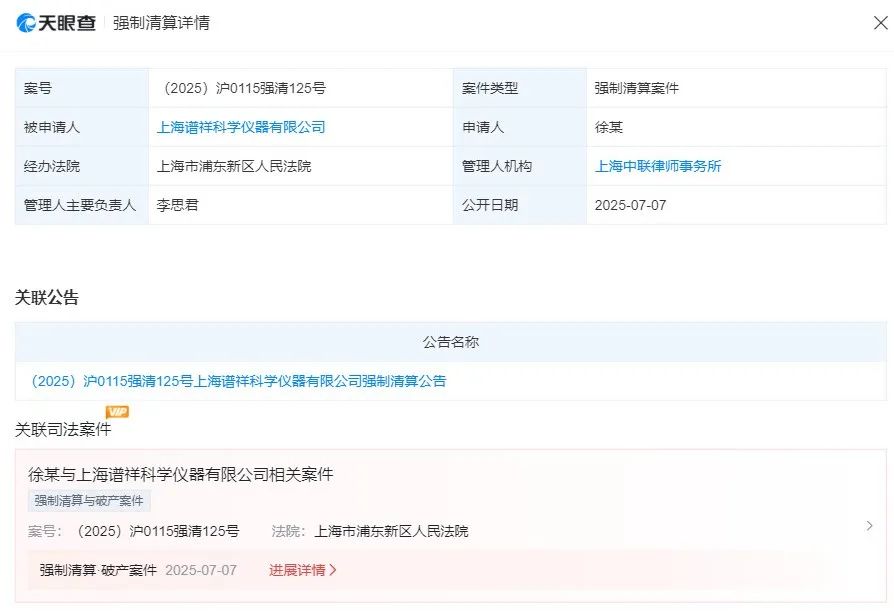Screen dimensions: 894x615
Task: Open the 强制清算公告 announcement link
Action: click(238, 381)
